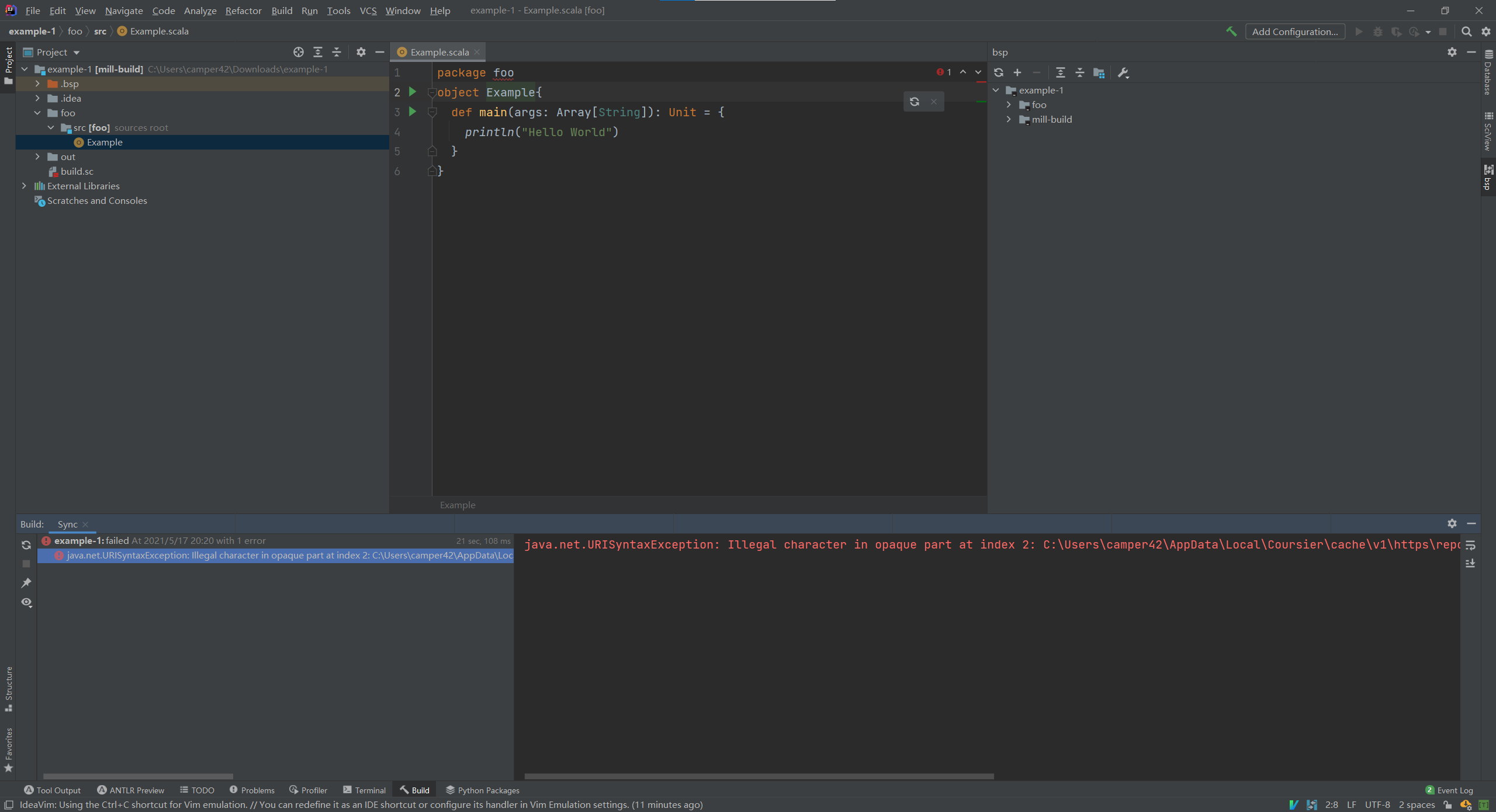Reload BSP projects in bsp panel
Screen dimensions: 1496x812
click(x=999, y=72)
